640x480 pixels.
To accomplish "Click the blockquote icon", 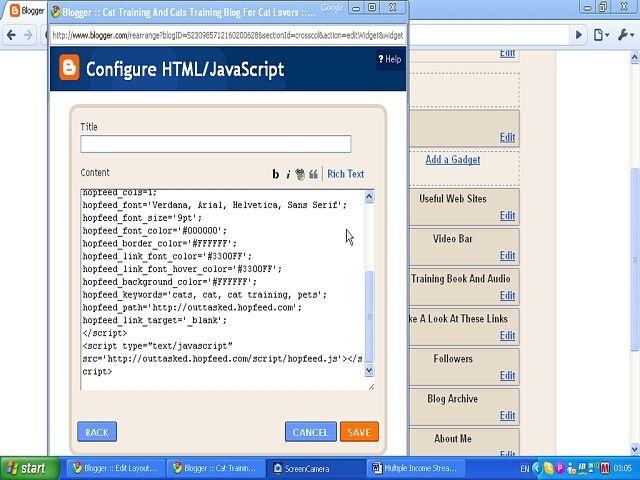I will coord(313,174).
